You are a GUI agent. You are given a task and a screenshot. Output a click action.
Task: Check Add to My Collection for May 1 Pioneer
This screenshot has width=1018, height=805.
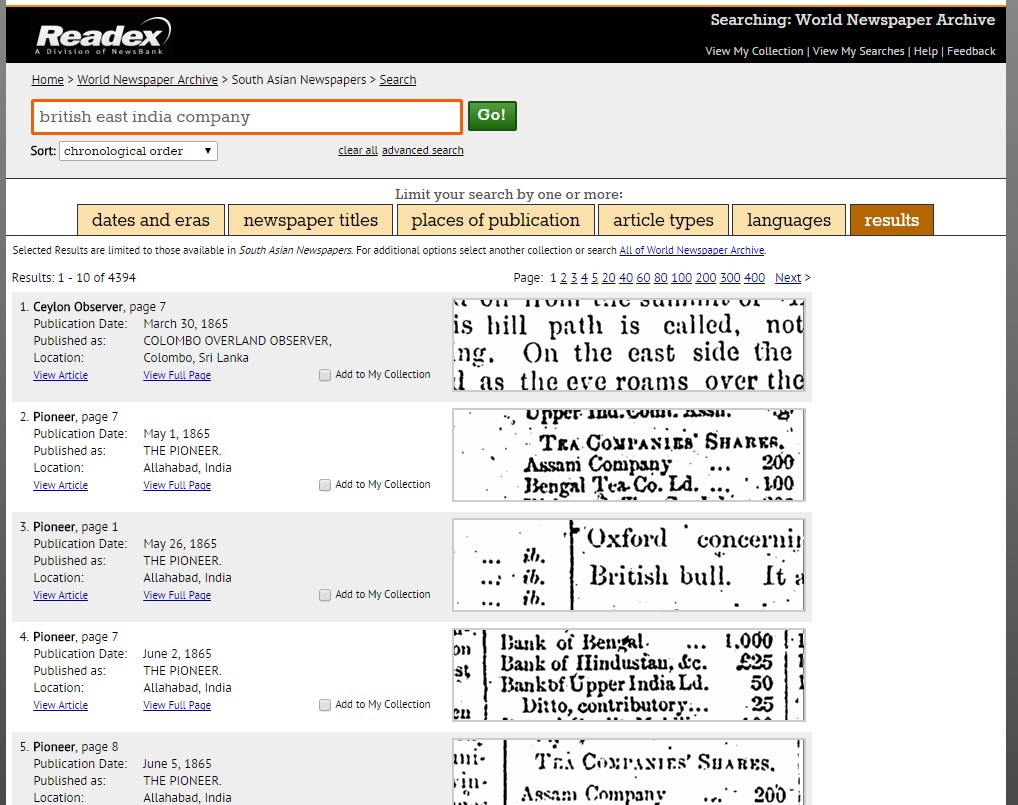[324, 486]
